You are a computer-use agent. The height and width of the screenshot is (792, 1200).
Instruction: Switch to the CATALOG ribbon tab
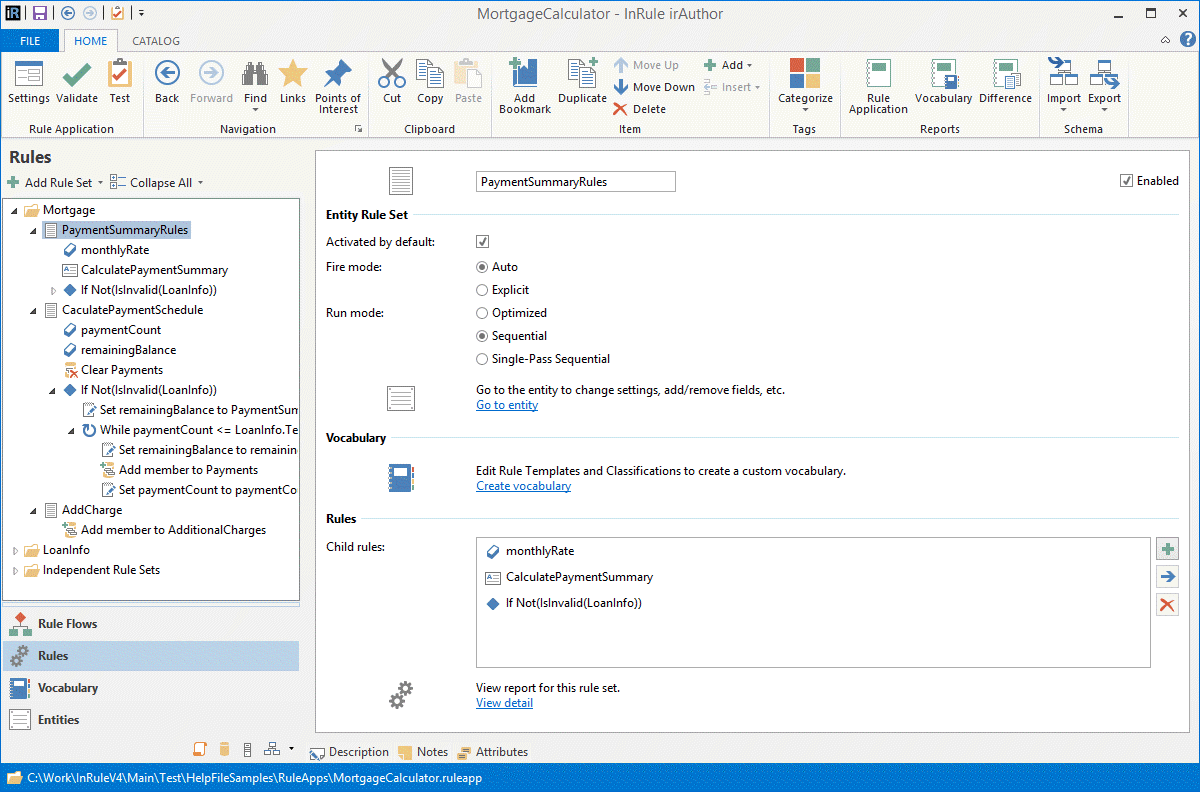click(156, 41)
